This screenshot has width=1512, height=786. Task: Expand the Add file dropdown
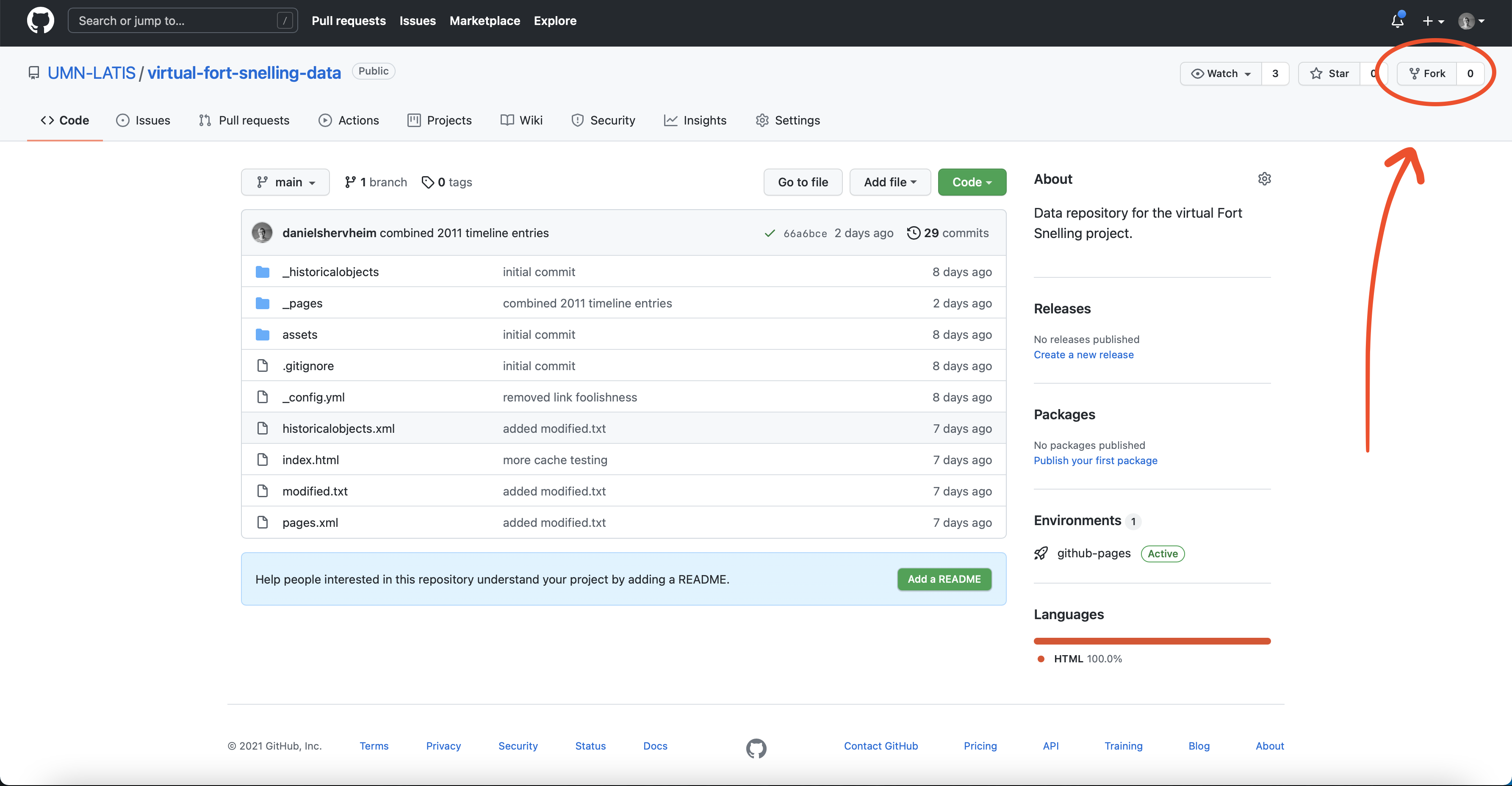coord(890,182)
